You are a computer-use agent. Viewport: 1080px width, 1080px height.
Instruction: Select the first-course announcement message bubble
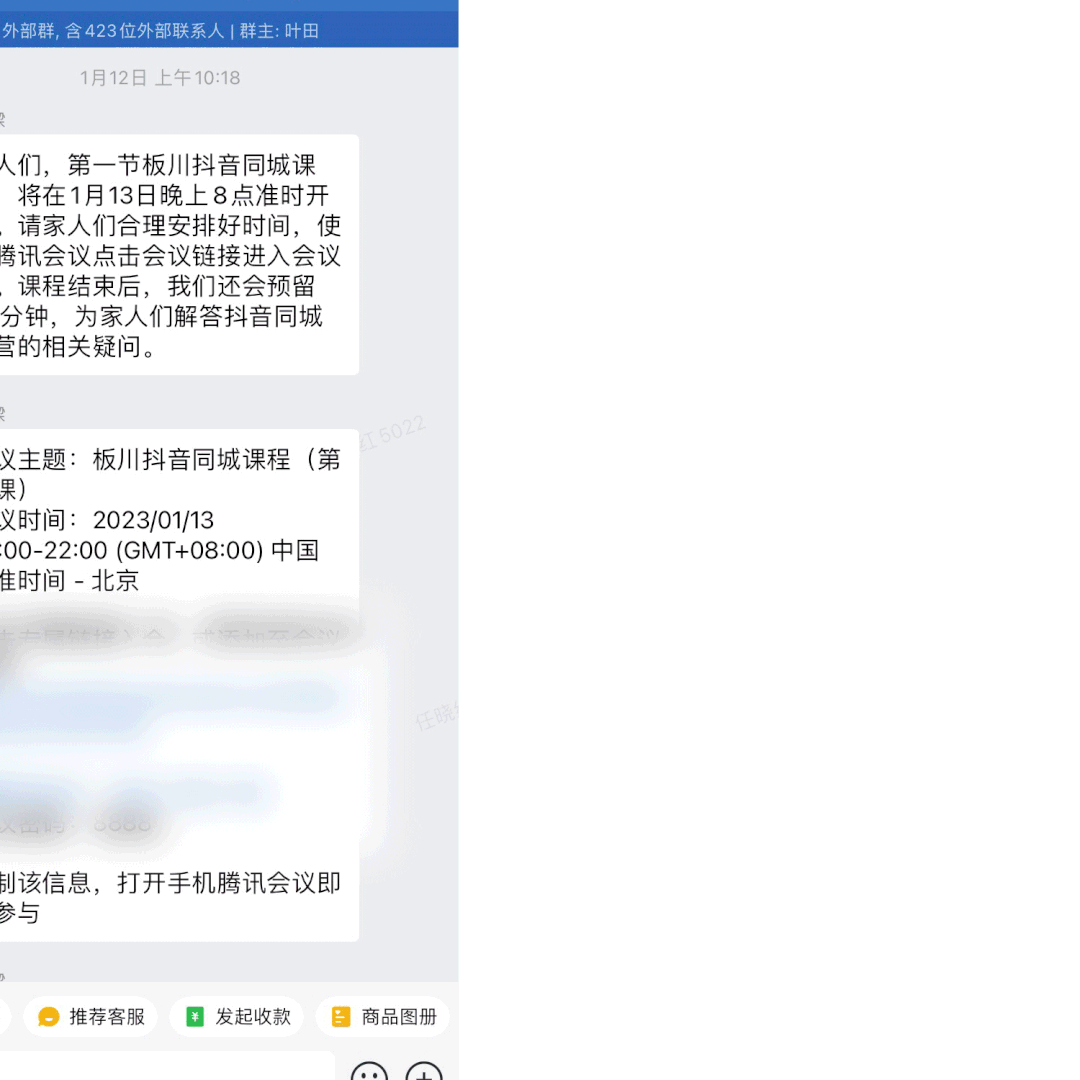179,255
